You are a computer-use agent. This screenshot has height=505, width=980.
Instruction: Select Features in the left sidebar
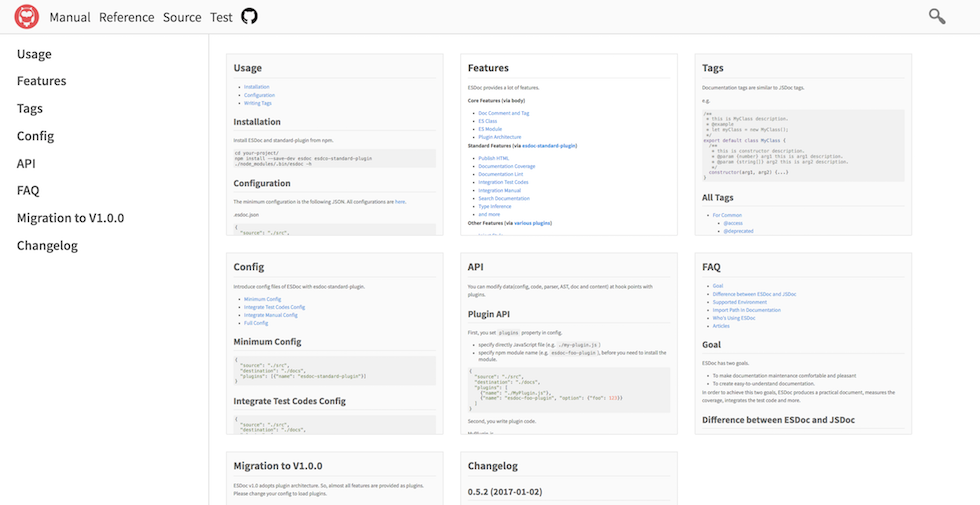(41, 81)
